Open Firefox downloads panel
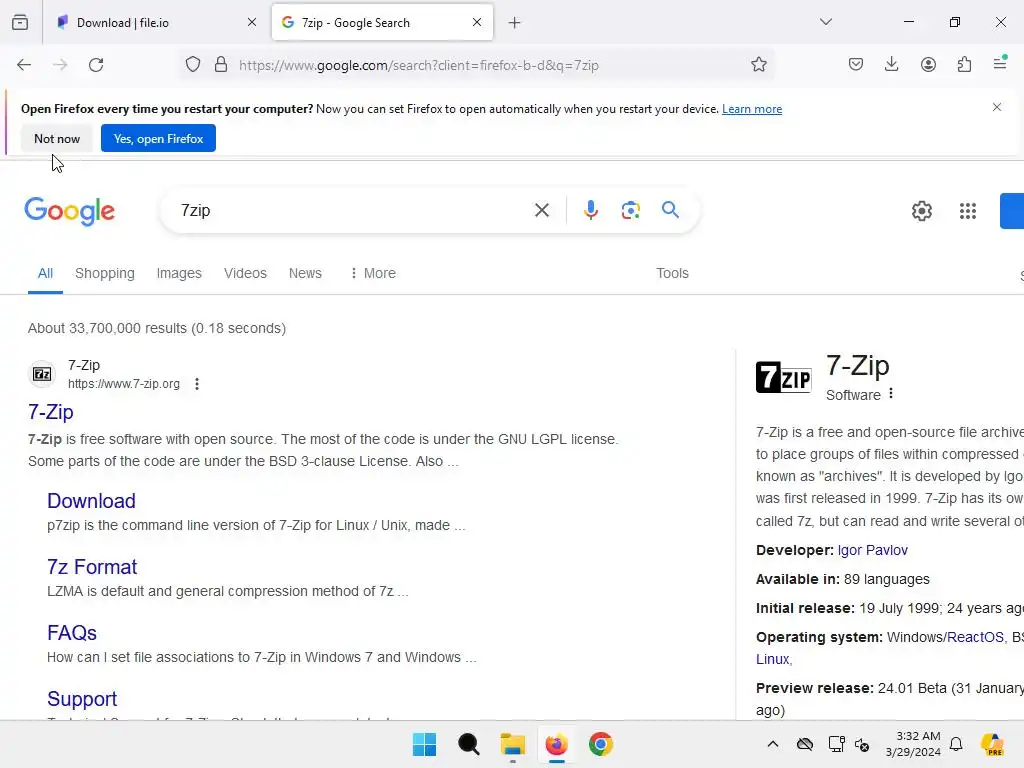Image resolution: width=1024 pixels, height=768 pixels. pos(891,64)
